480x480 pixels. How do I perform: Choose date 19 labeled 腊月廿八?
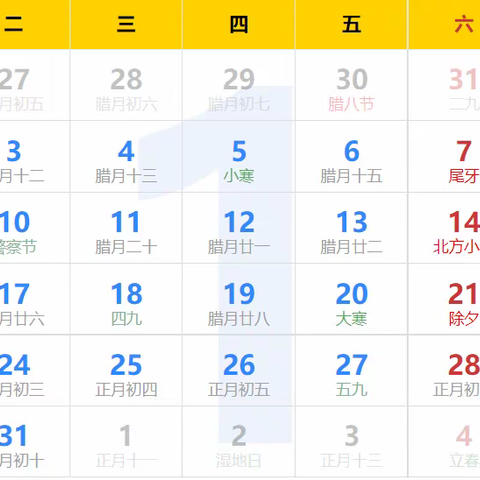pyautogui.click(x=239, y=299)
